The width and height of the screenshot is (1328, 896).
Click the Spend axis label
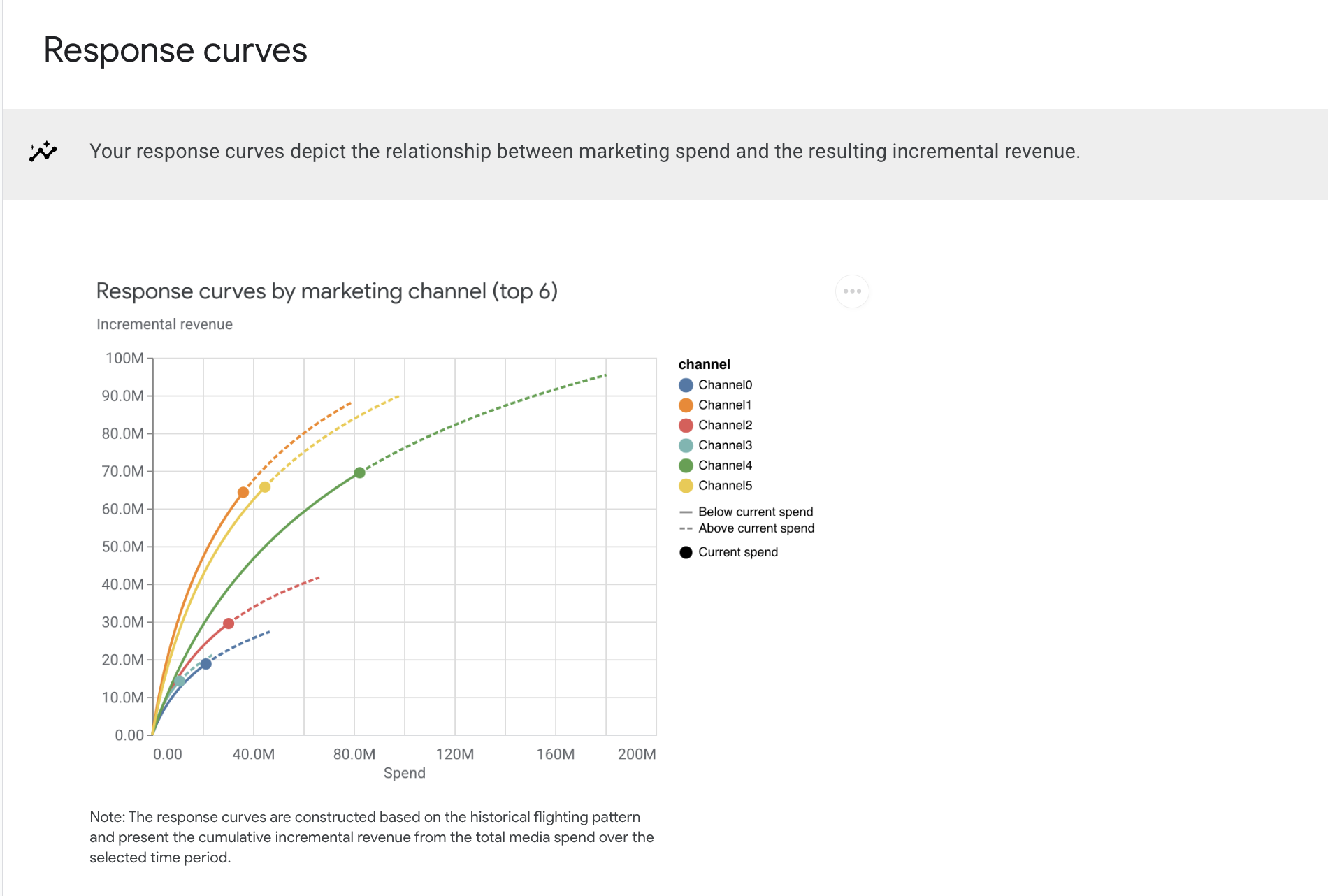pos(404,773)
